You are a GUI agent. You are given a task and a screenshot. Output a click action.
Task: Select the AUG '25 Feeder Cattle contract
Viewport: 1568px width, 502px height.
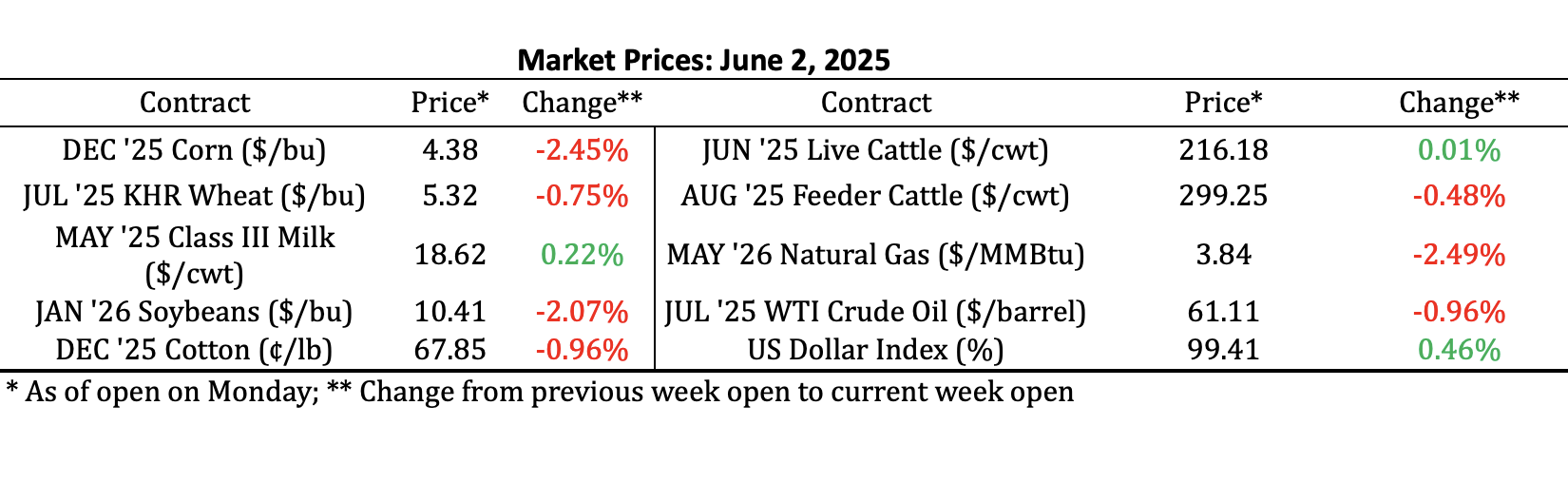(875, 196)
